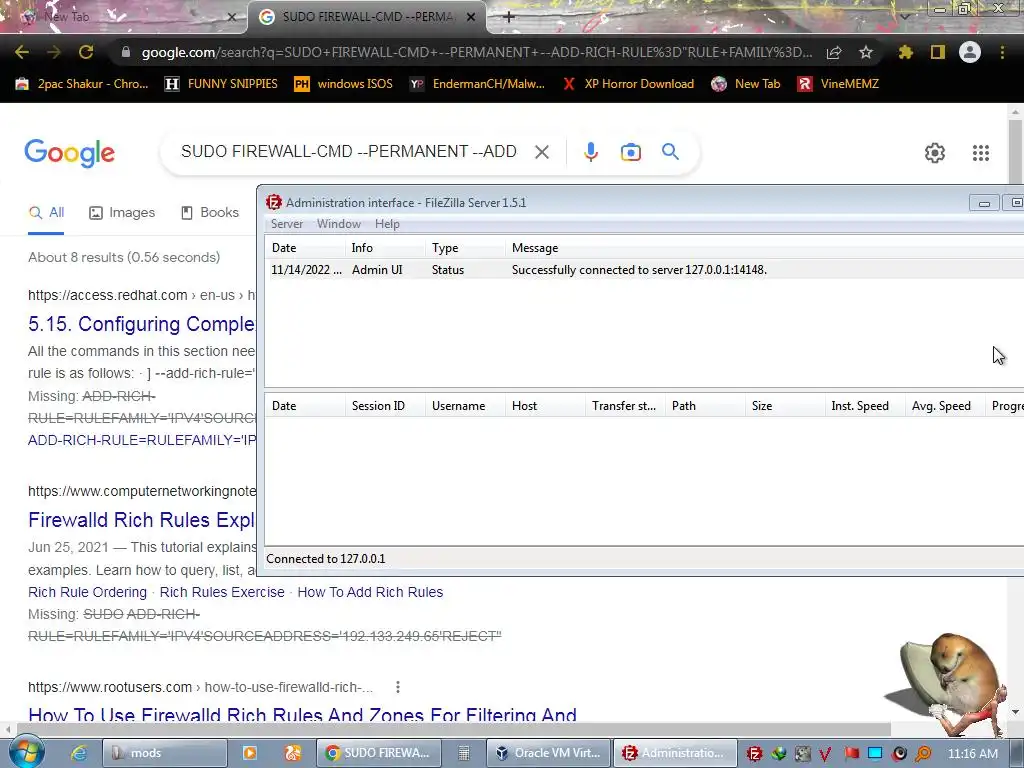Screen dimensions: 1024x768
Task: Open Windows Media Player taskbar icon
Action: point(249,753)
